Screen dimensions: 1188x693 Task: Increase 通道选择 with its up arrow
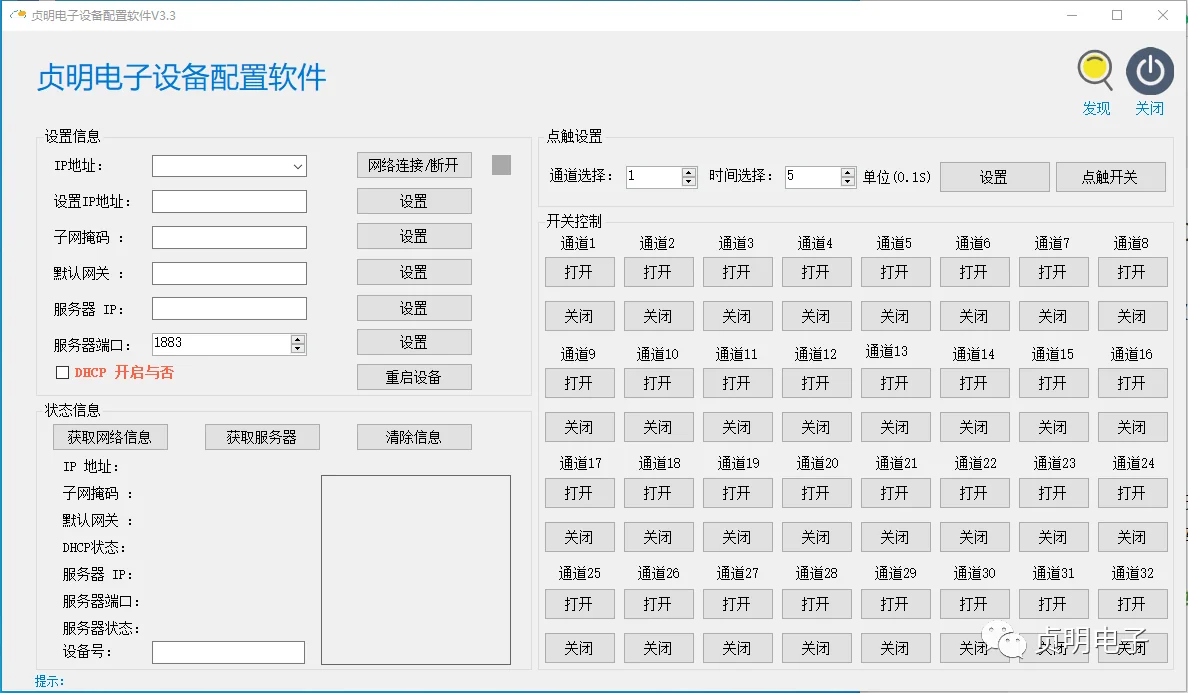tap(689, 173)
